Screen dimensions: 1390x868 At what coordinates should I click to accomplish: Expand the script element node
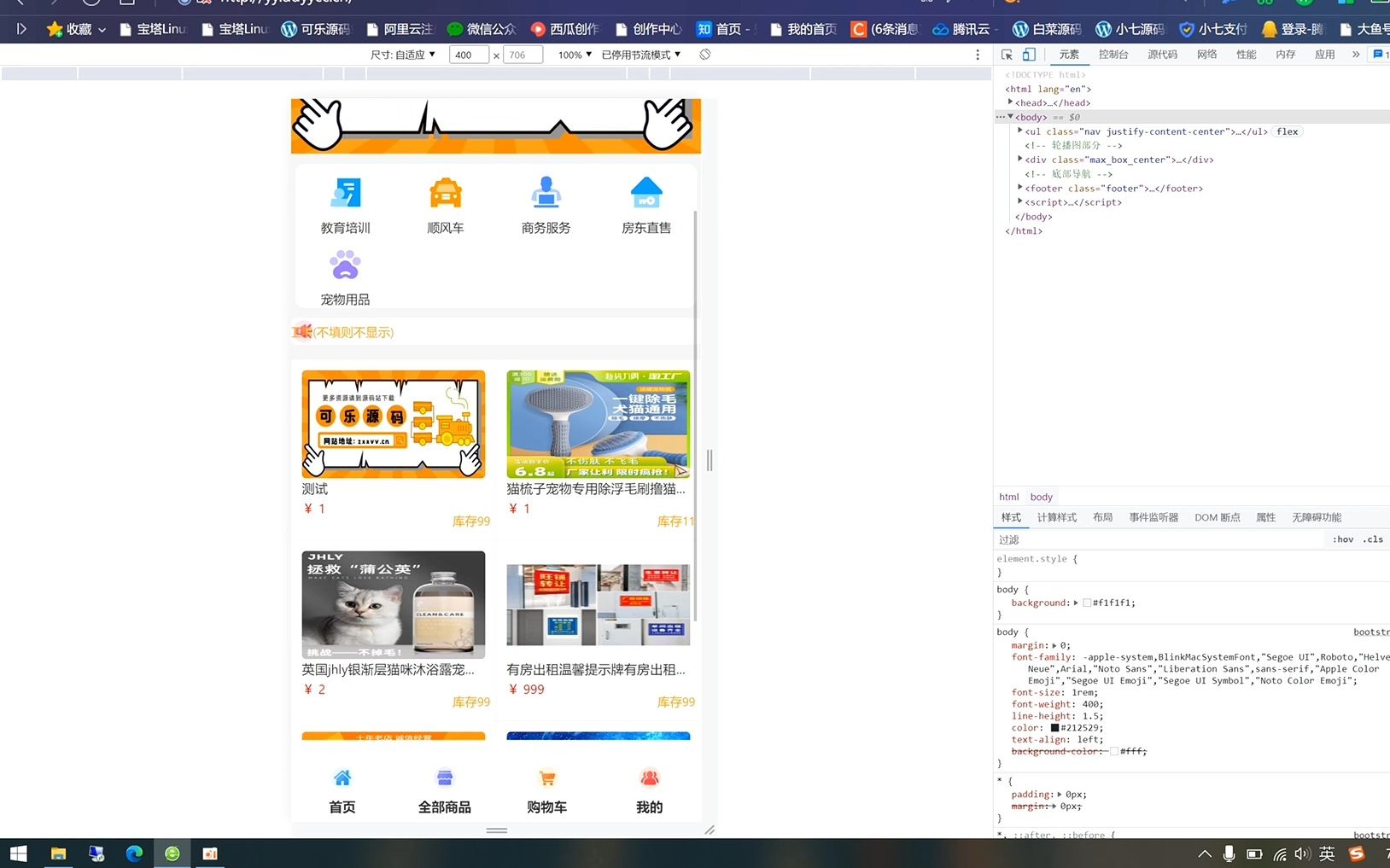(1020, 202)
